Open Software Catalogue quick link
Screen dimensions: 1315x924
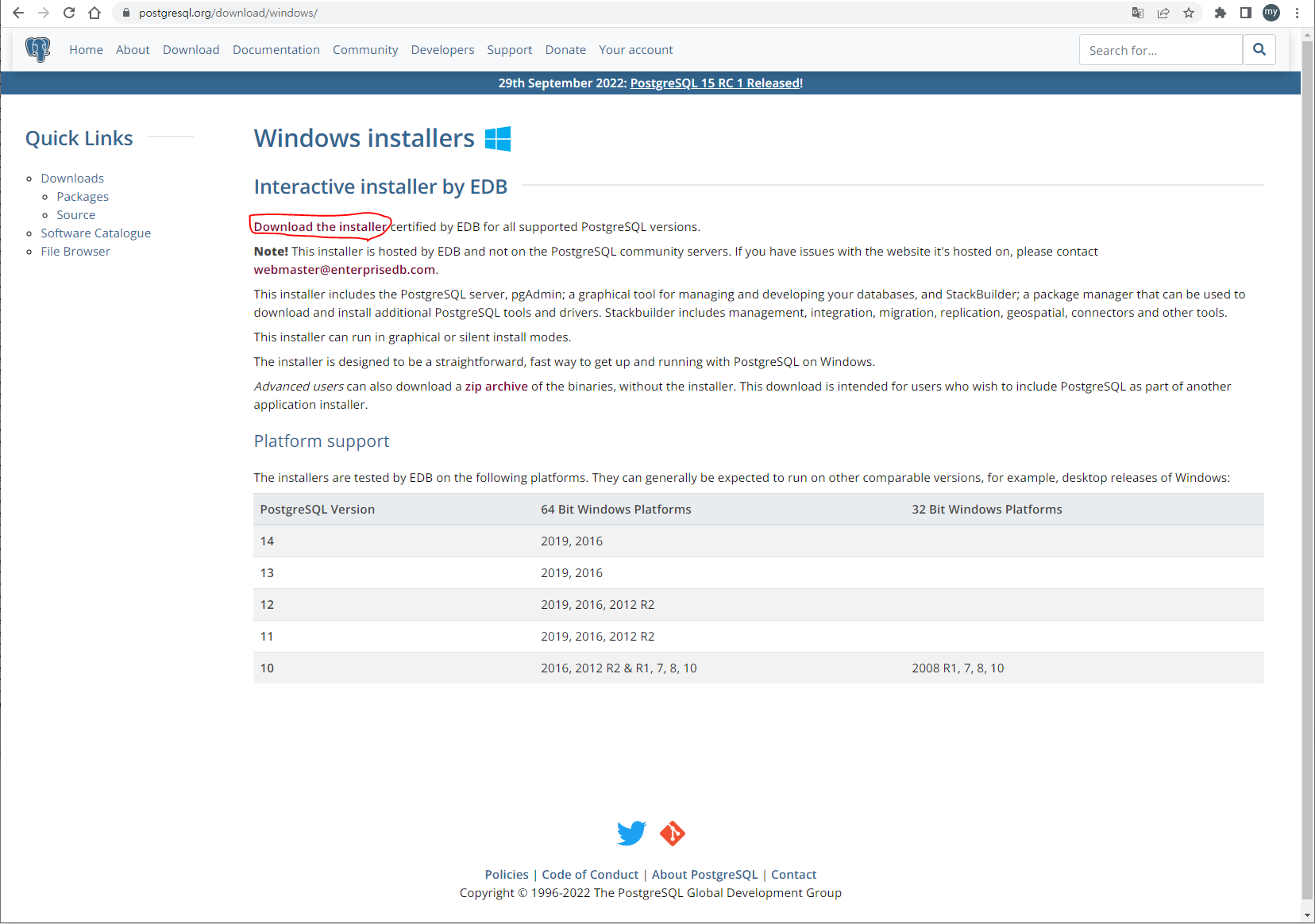click(x=95, y=233)
